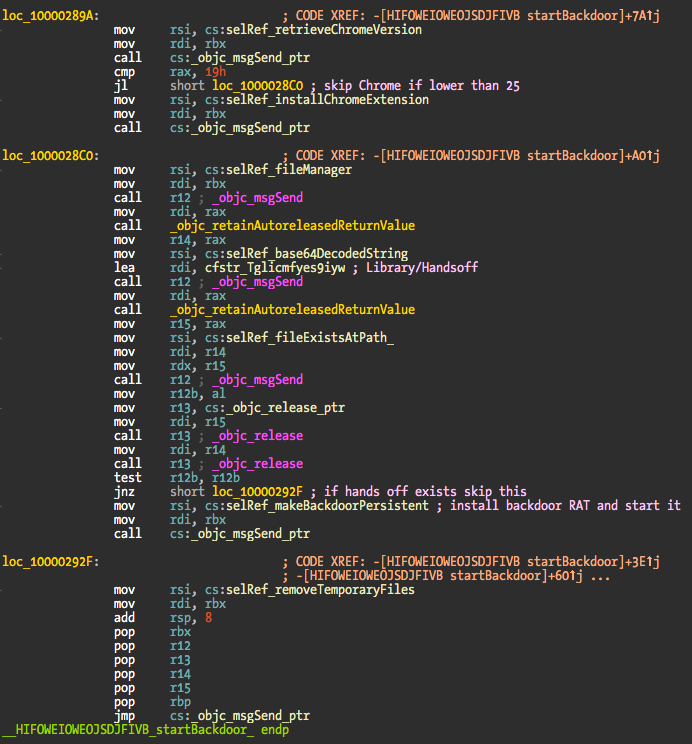Click 'rdx, r15' operands
The width and height of the screenshot is (692, 744).
[x=198, y=366]
